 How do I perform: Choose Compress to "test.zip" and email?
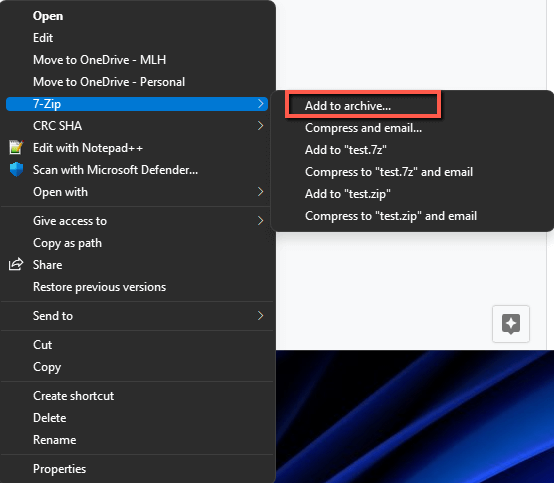(x=391, y=216)
